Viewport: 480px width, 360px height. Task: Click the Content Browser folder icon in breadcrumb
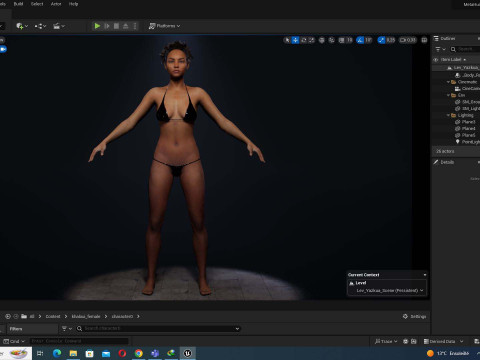click(x=24, y=316)
